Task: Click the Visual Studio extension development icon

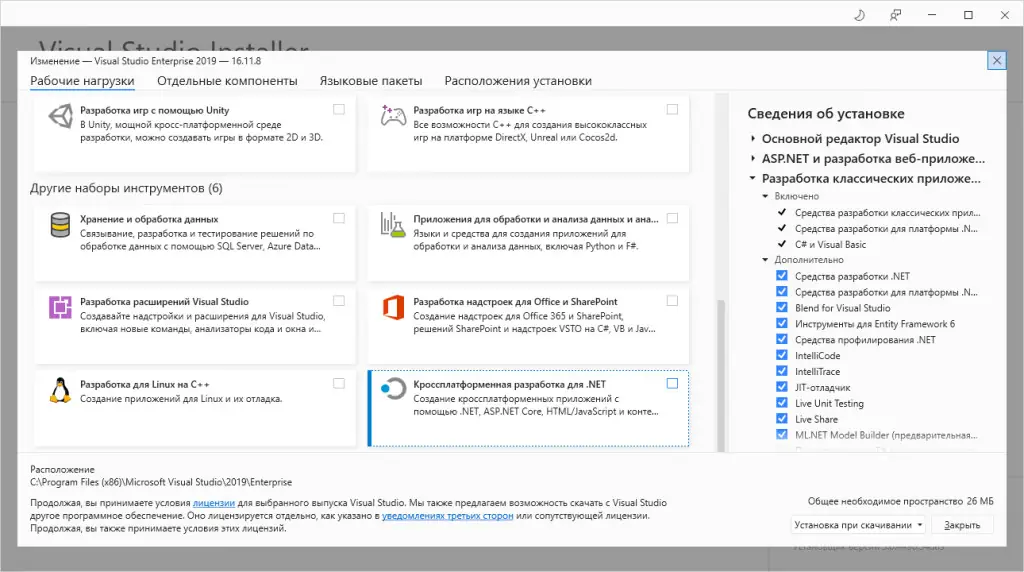Action: (60, 307)
